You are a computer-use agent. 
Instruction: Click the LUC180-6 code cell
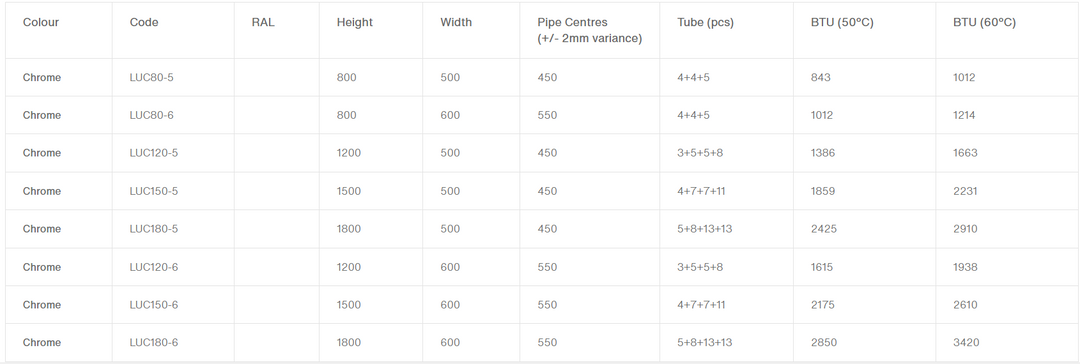click(154, 343)
